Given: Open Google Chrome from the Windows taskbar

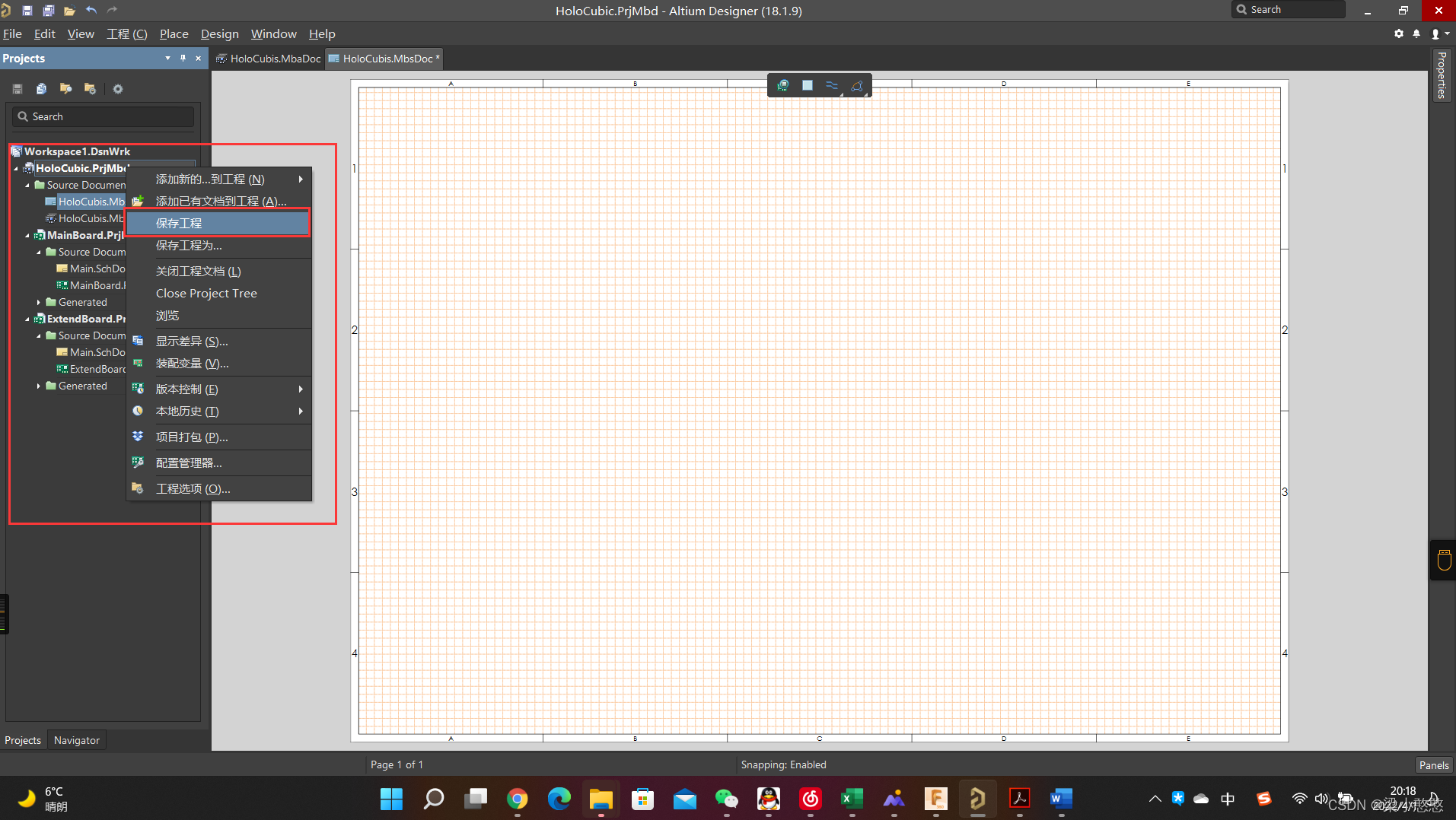Looking at the screenshot, I should [x=518, y=799].
